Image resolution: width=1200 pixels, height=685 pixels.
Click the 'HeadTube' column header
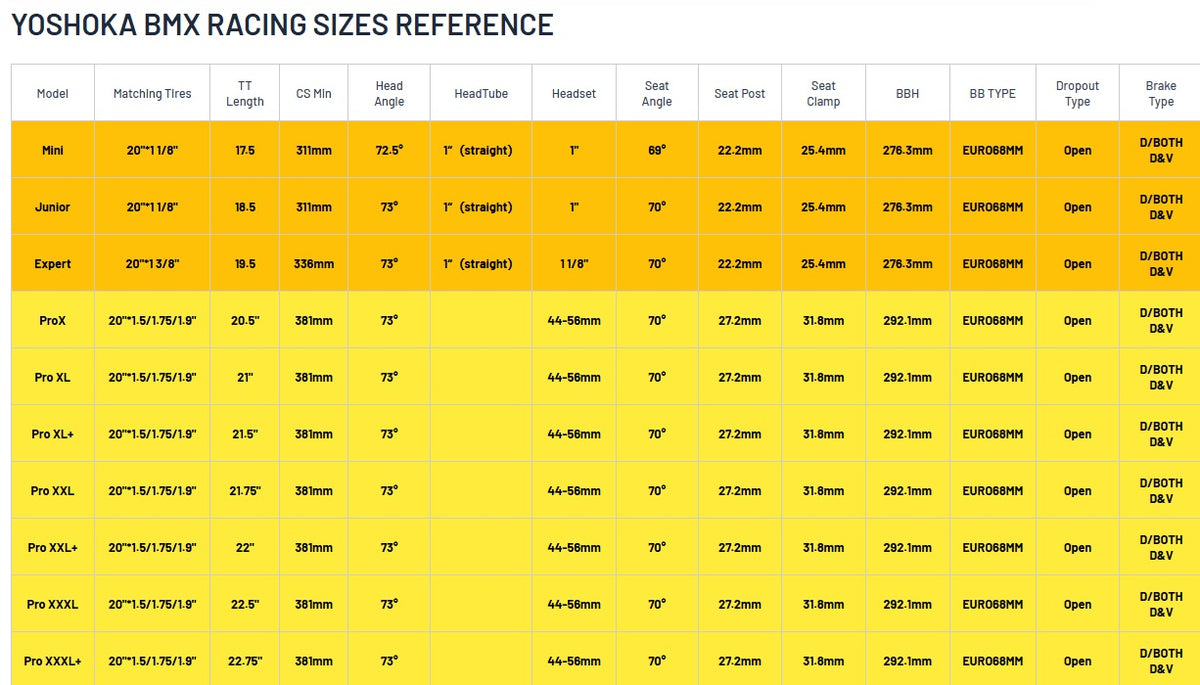tap(481, 93)
